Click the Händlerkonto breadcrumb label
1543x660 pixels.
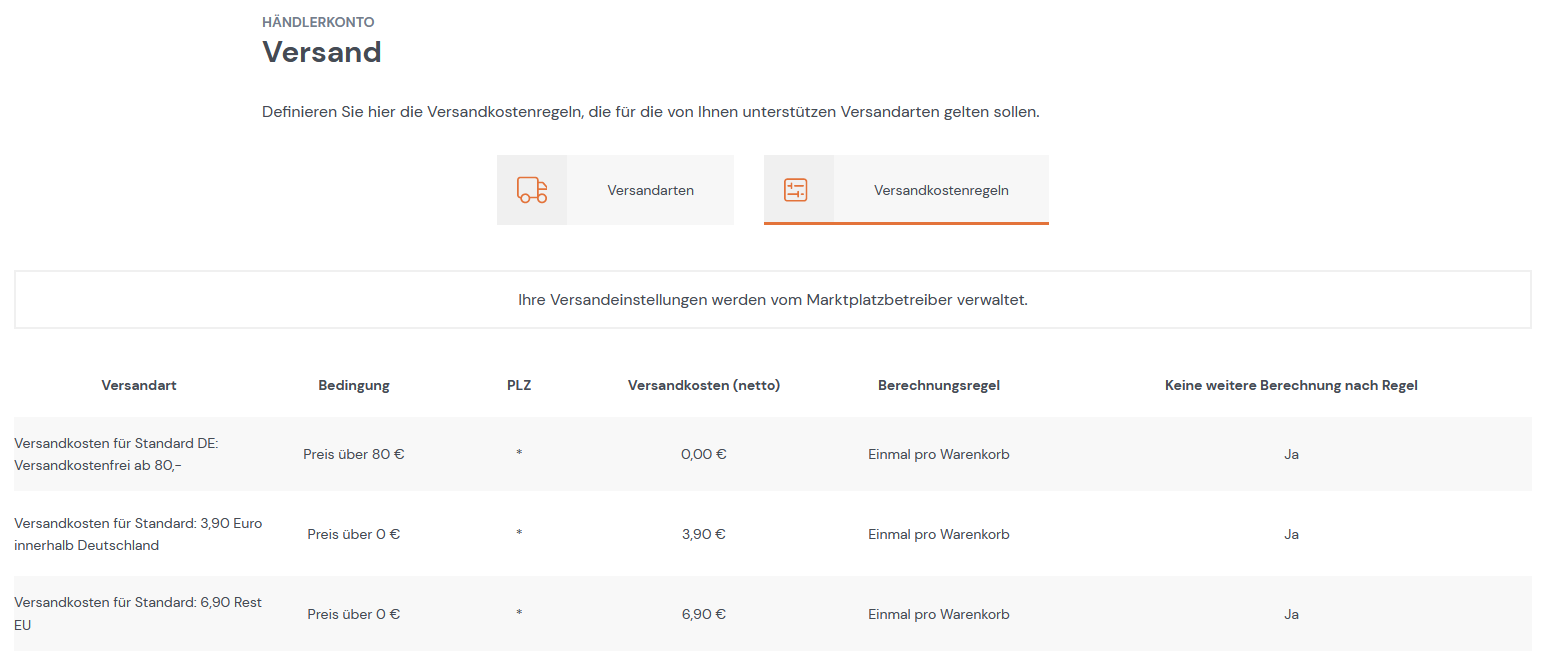[318, 22]
